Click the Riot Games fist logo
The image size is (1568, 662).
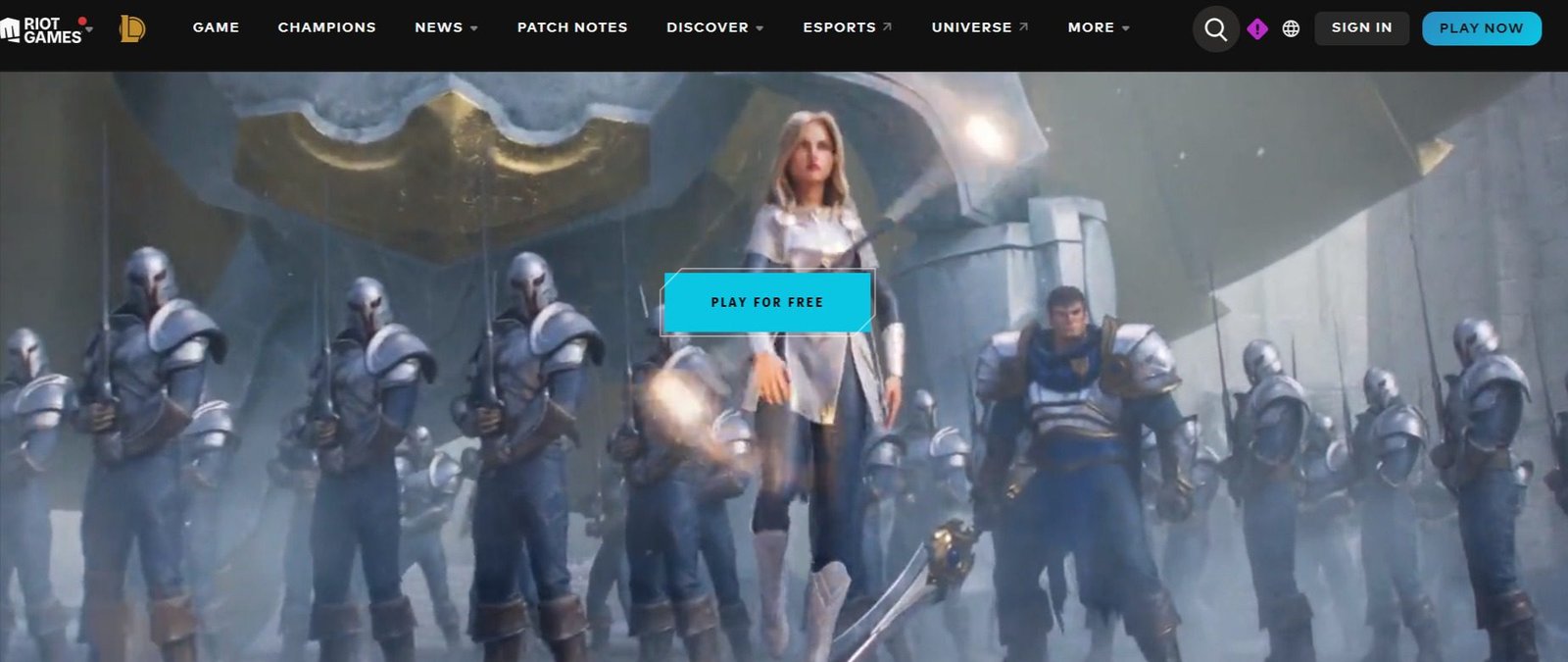point(11,29)
